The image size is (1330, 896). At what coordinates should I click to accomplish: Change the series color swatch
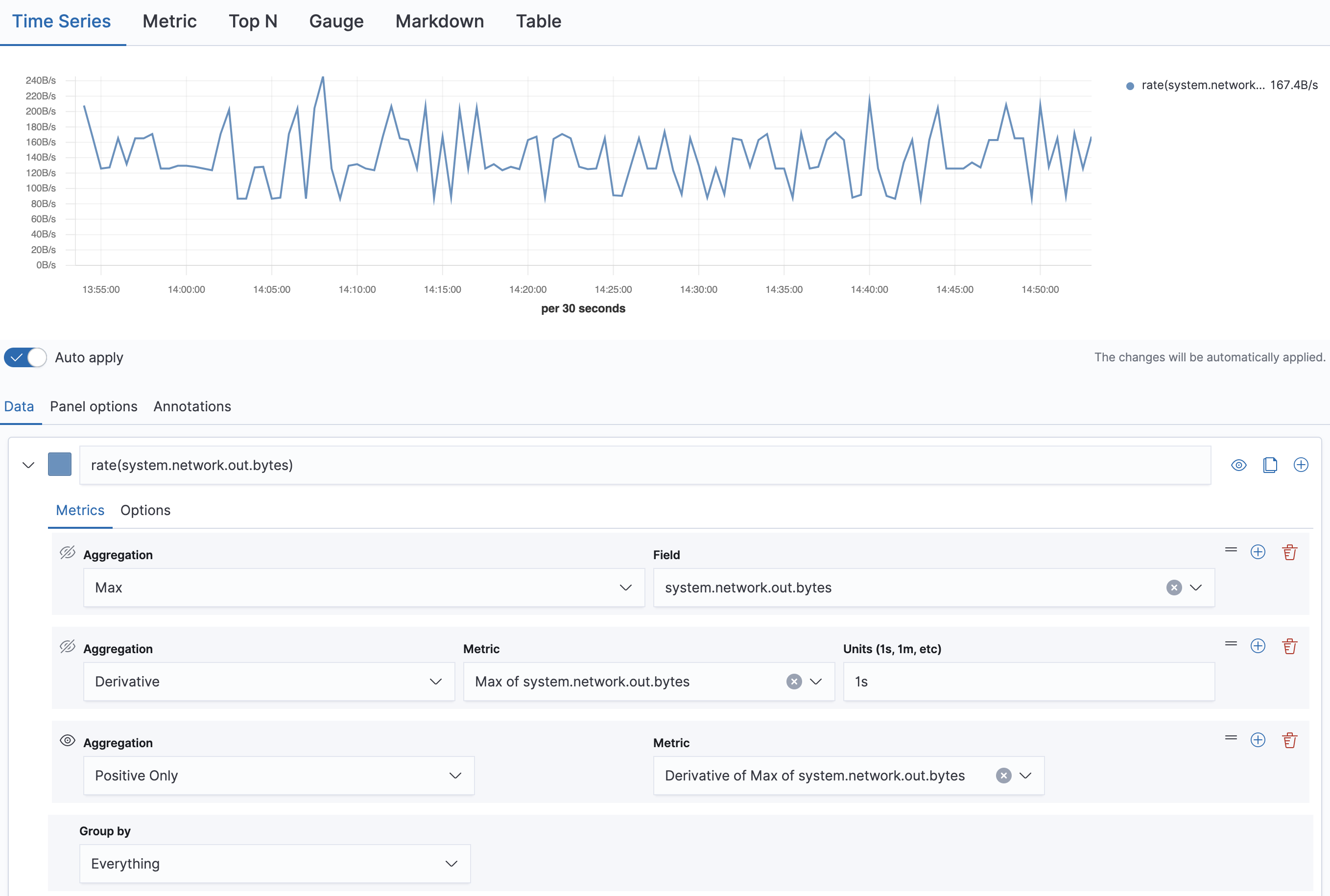(x=59, y=465)
